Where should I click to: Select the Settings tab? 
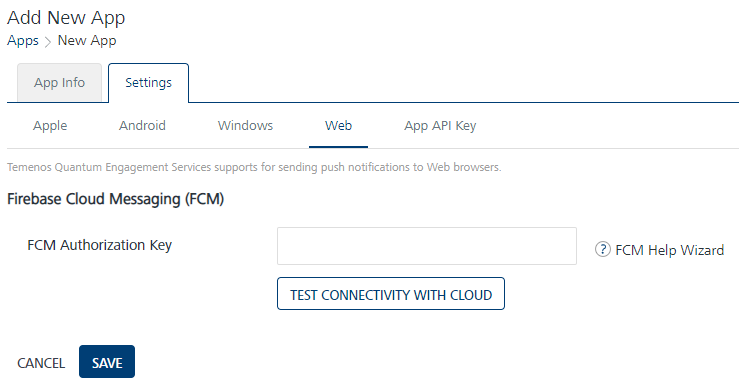click(148, 82)
